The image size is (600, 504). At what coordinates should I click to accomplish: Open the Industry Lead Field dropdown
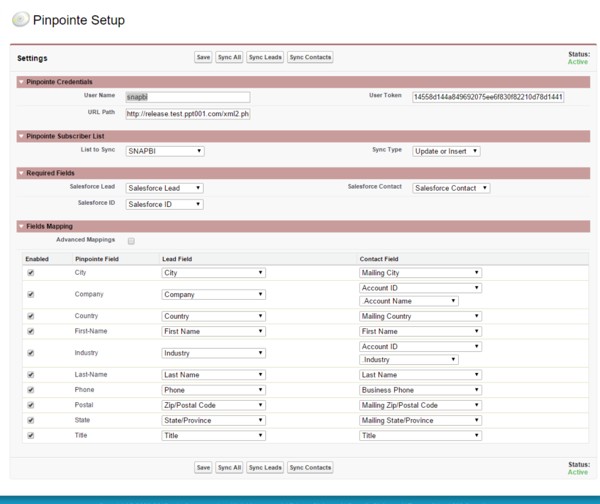(214, 353)
